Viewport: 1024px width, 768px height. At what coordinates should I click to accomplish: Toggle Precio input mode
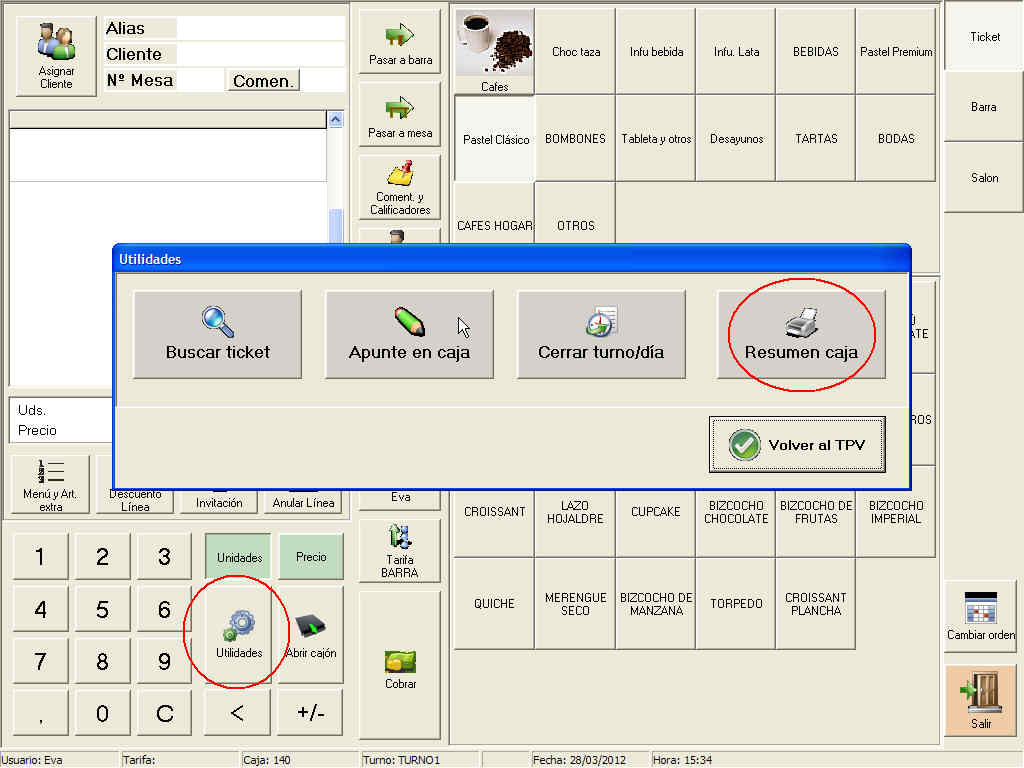(310, 557)
